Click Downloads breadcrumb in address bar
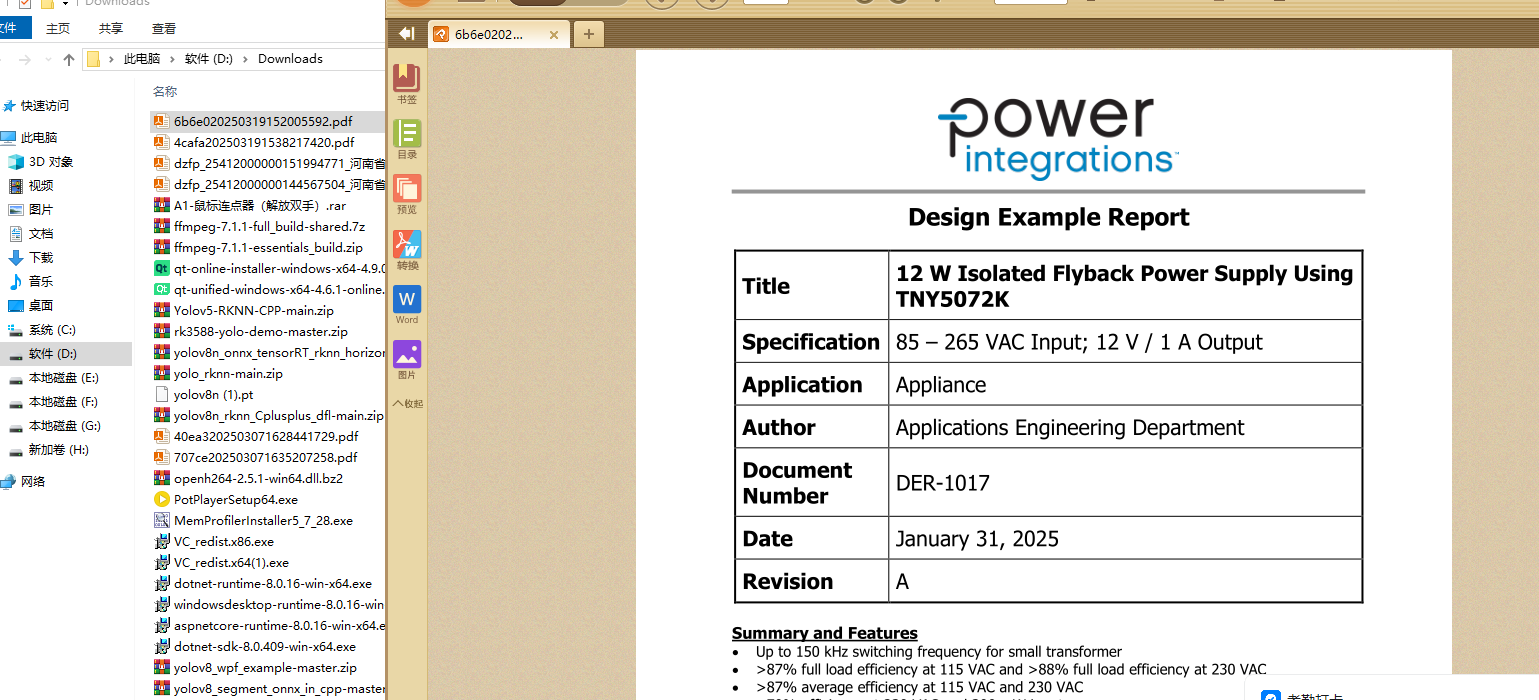 coord(290,59)
